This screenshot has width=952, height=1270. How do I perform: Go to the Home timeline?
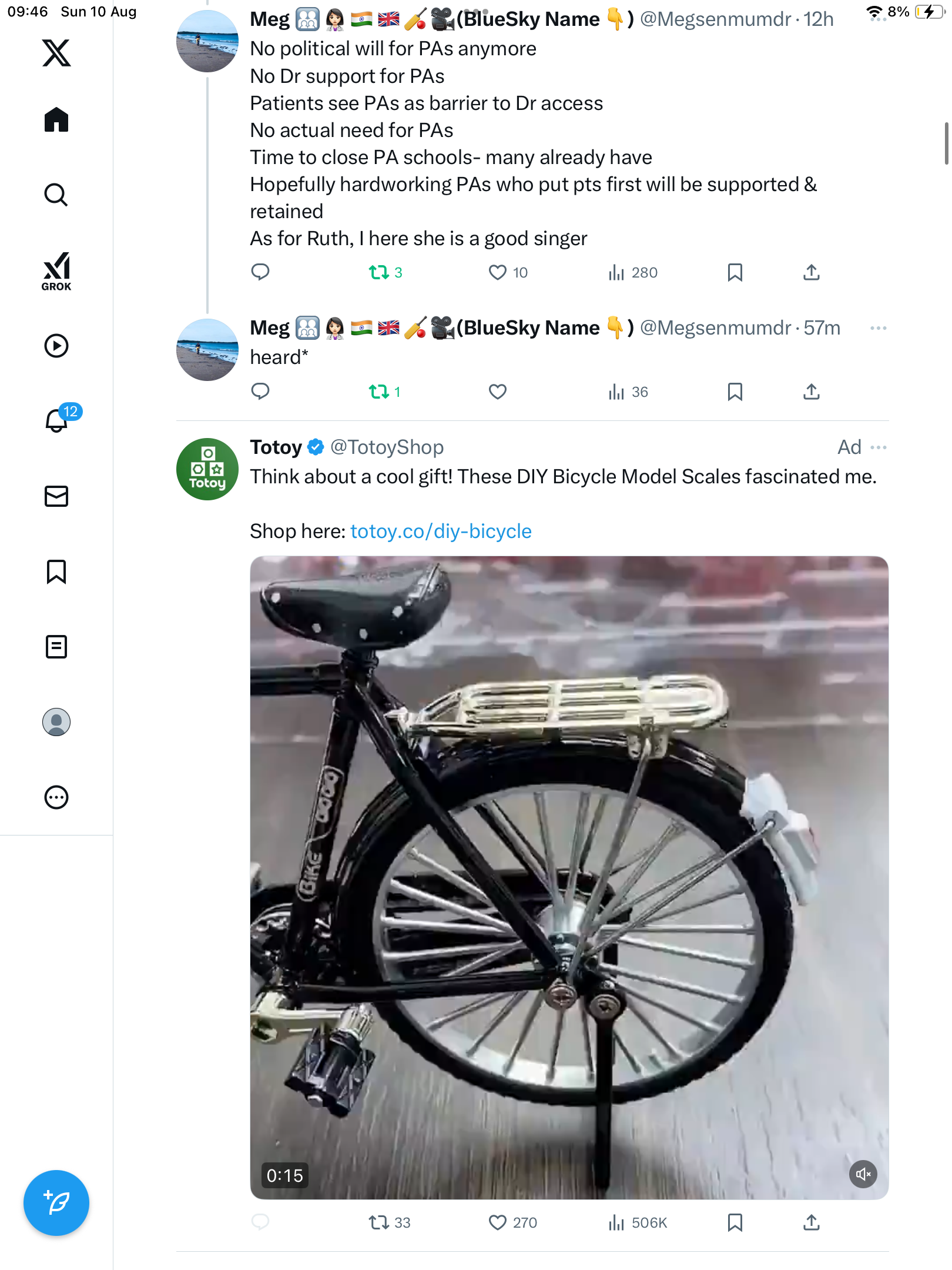pyautogui.click(x=56, y=120)
